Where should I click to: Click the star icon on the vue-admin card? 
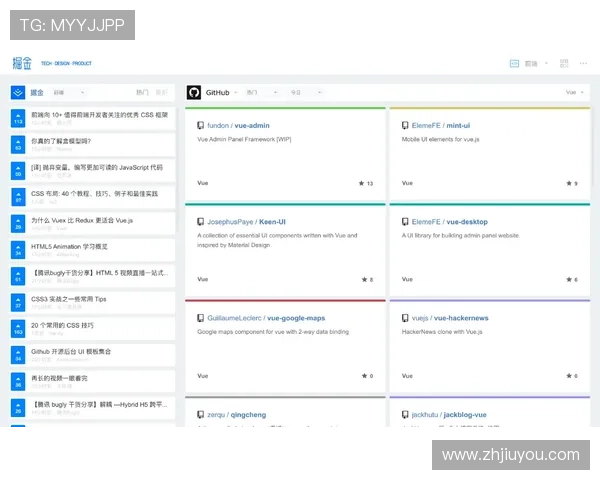click(361, 183)
